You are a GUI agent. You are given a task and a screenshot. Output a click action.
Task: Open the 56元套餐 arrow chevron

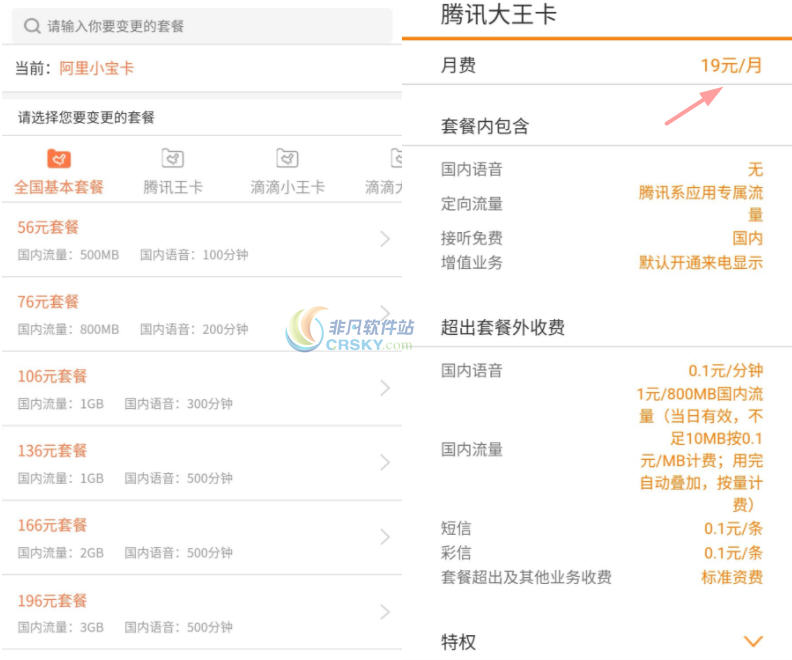(x=385, y=239)
